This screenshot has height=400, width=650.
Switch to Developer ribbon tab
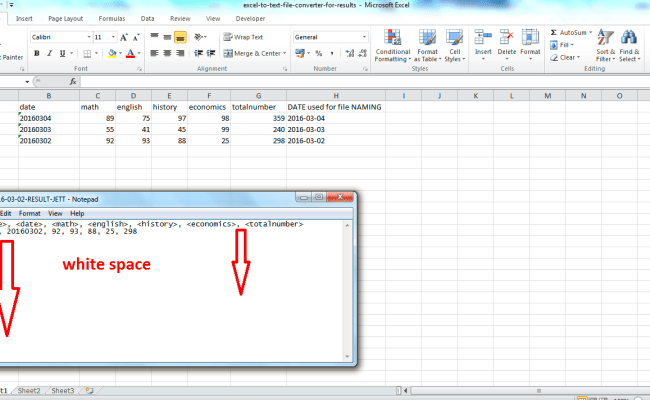pyautogui.click(x=250, y=19)
